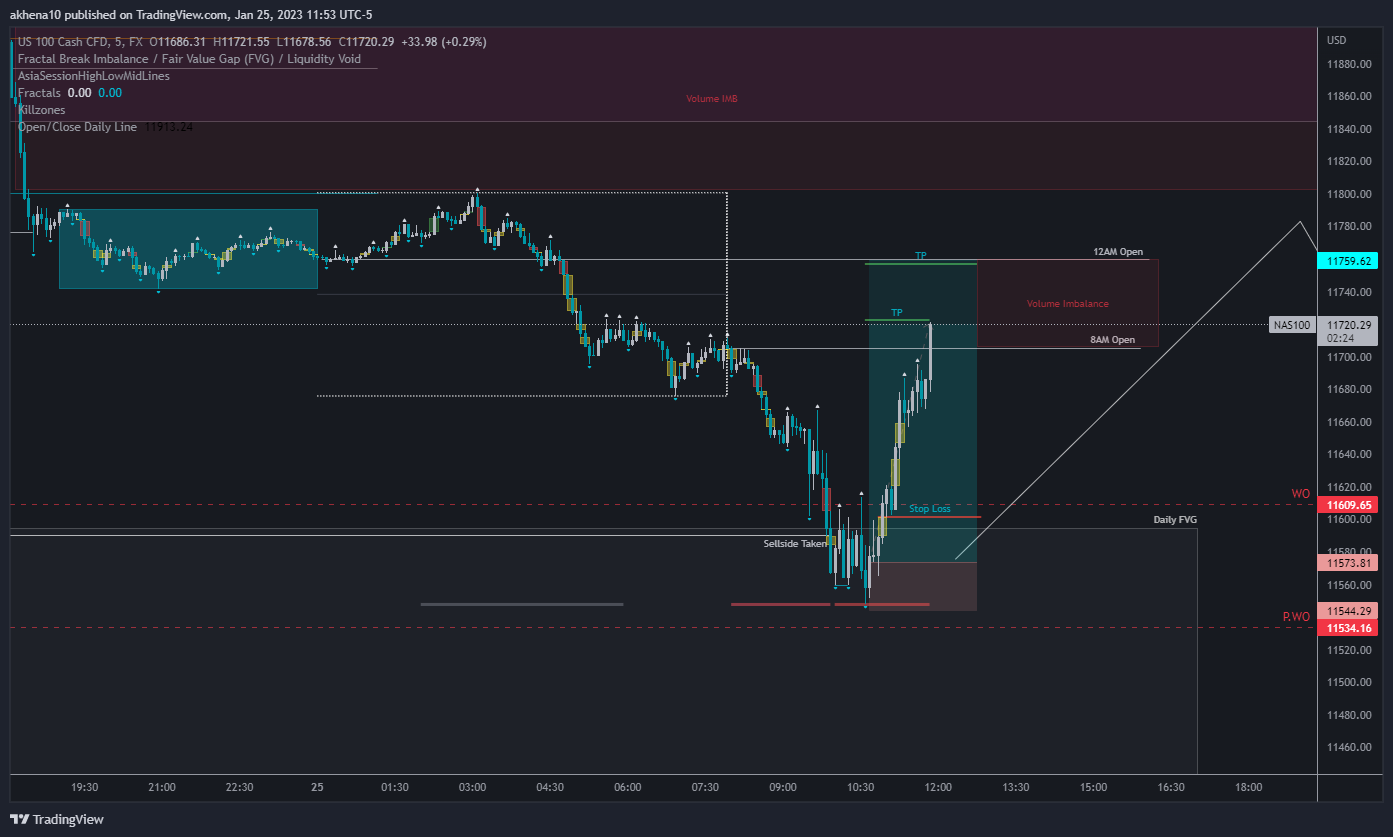The width and height of the screenshot is (1393, 837).
Task: Click the high price H11721.55 in the legend
Action: (243, 42)
